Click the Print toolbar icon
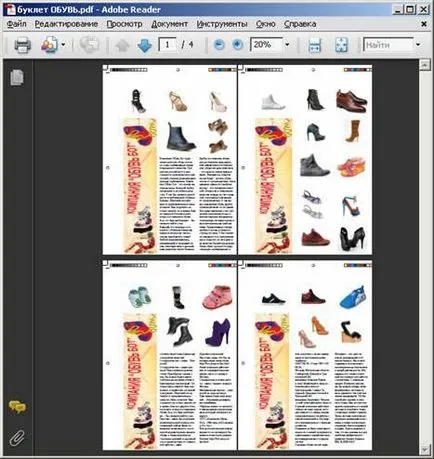The height and width of the screenshot is (459, 434). pos(22,45)
